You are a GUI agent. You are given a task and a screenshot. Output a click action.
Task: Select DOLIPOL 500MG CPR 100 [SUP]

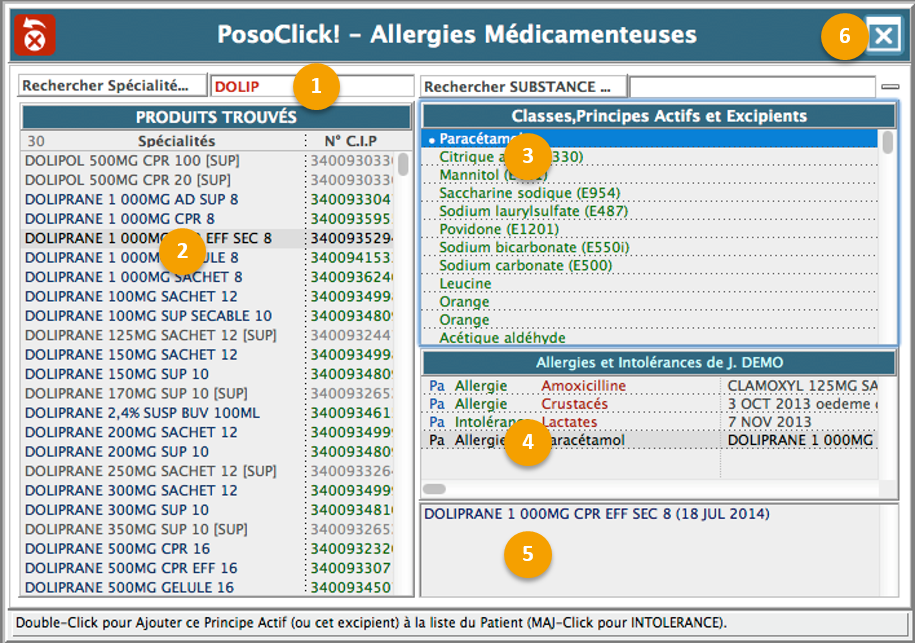point(128,160)
